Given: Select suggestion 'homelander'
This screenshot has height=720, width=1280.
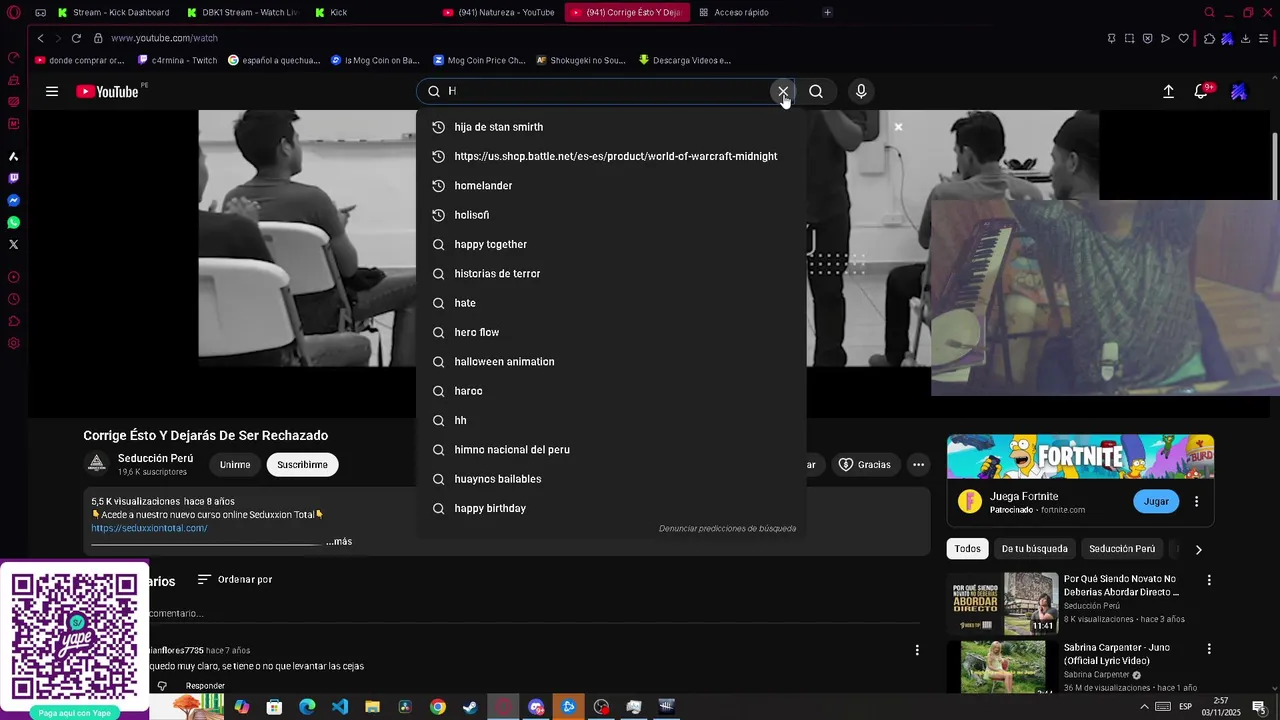Looking at the screenshot, I should (611, 186).
